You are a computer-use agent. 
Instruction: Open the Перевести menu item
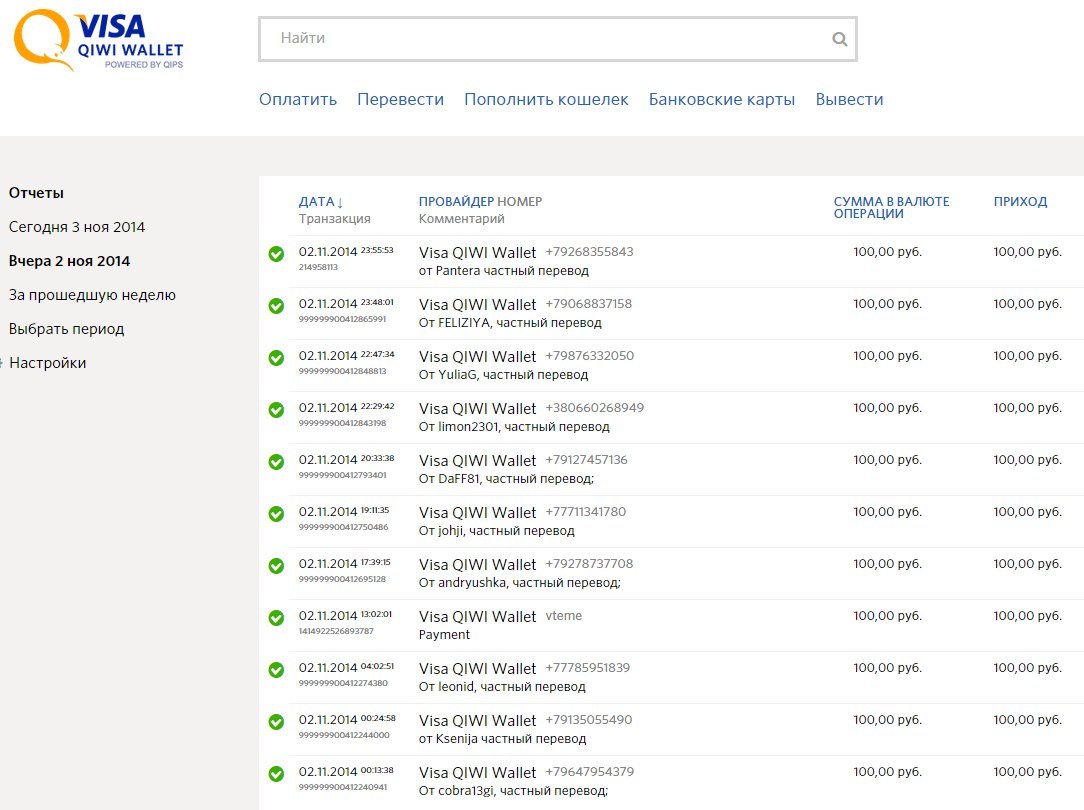point(400,100)
